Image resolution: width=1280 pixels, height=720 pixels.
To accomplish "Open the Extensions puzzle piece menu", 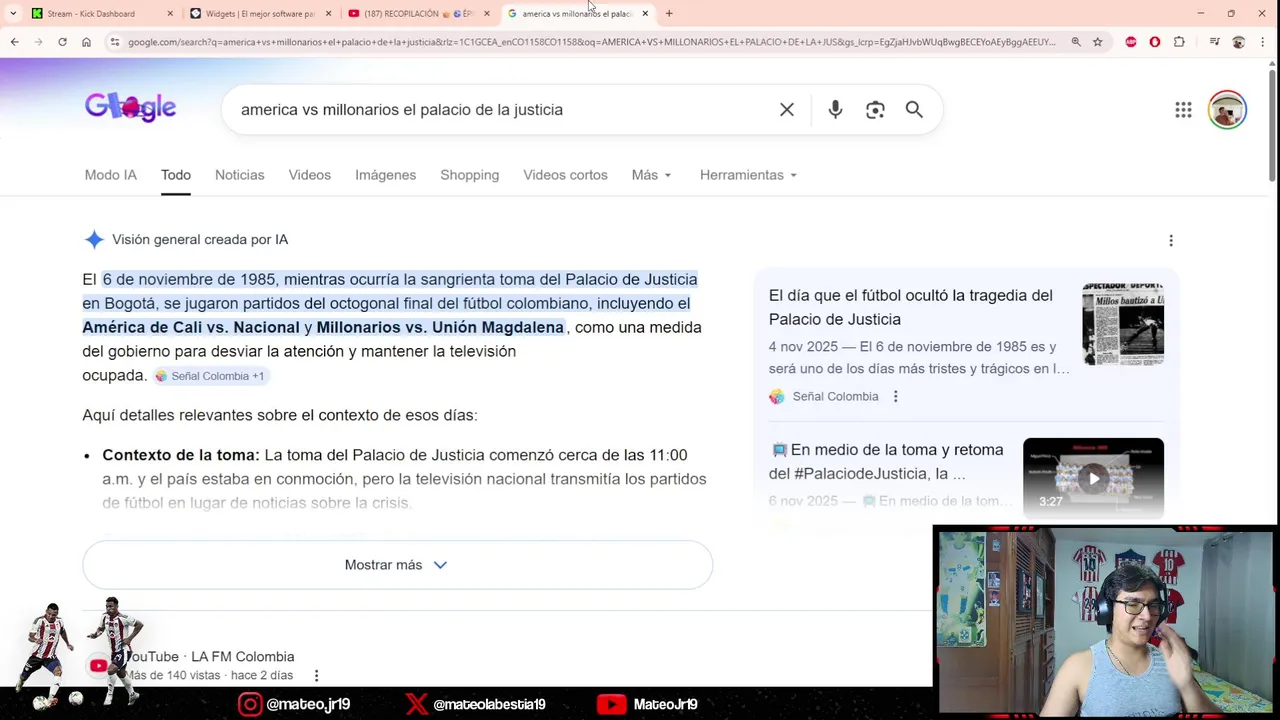I will (x=1179, y=42).
